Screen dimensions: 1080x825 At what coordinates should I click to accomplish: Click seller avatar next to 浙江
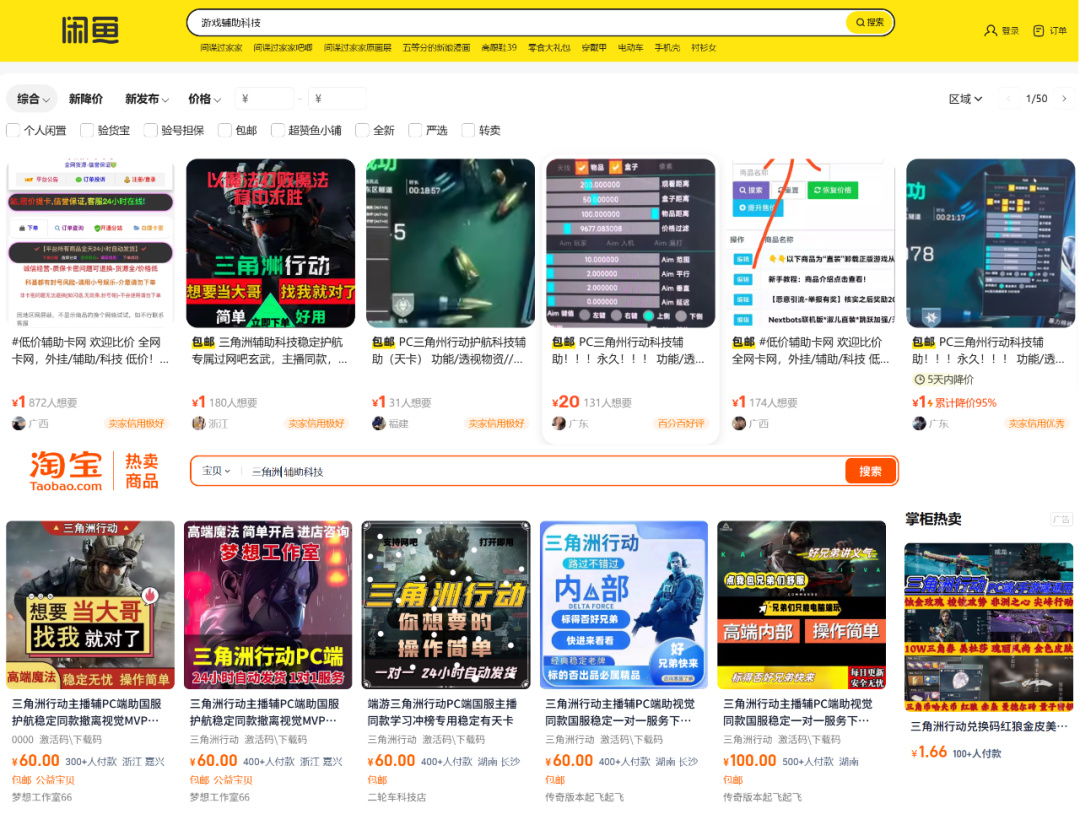tap(198, 424)
